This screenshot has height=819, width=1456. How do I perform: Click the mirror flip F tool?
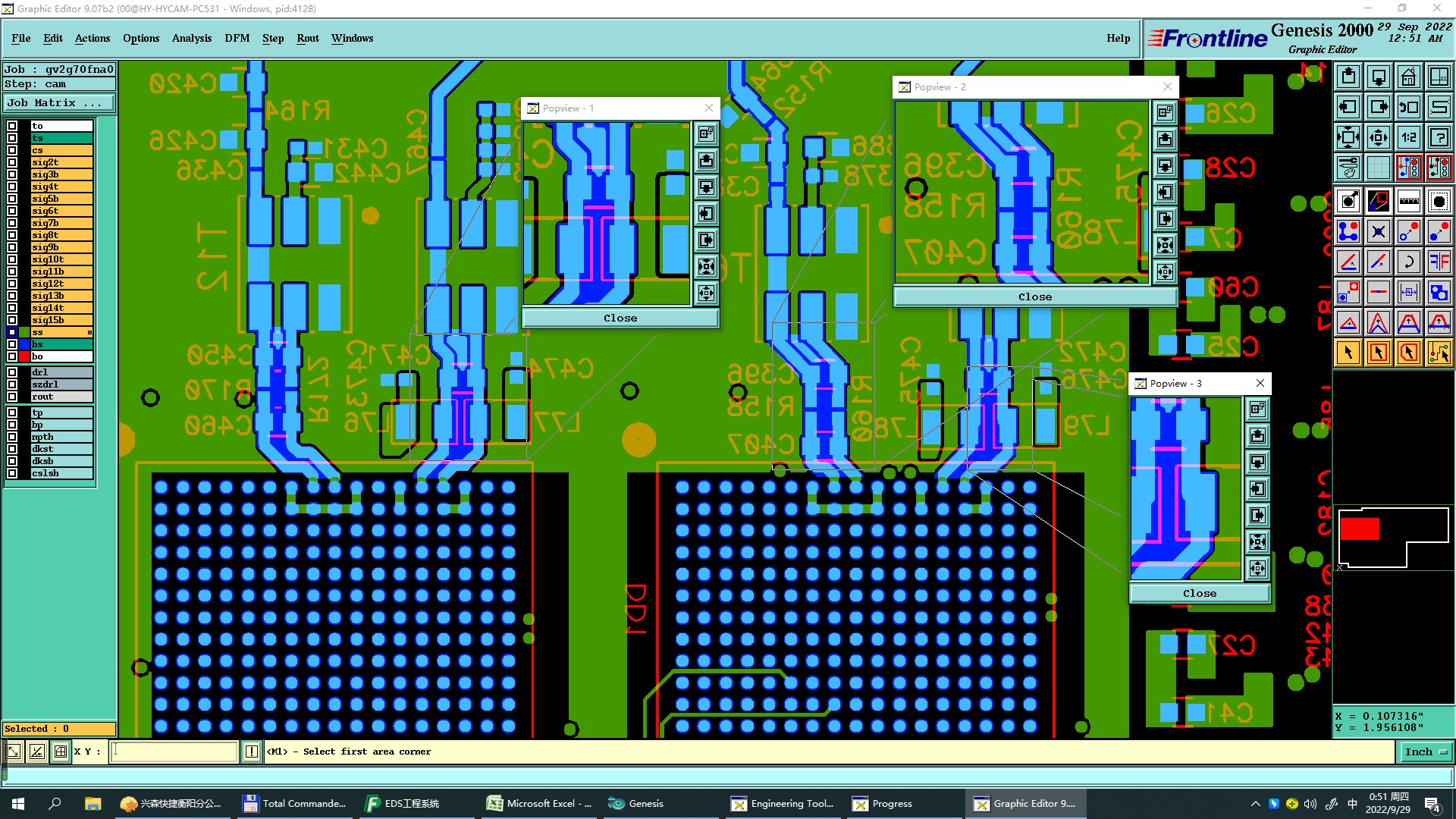(x=1439, y=262)
